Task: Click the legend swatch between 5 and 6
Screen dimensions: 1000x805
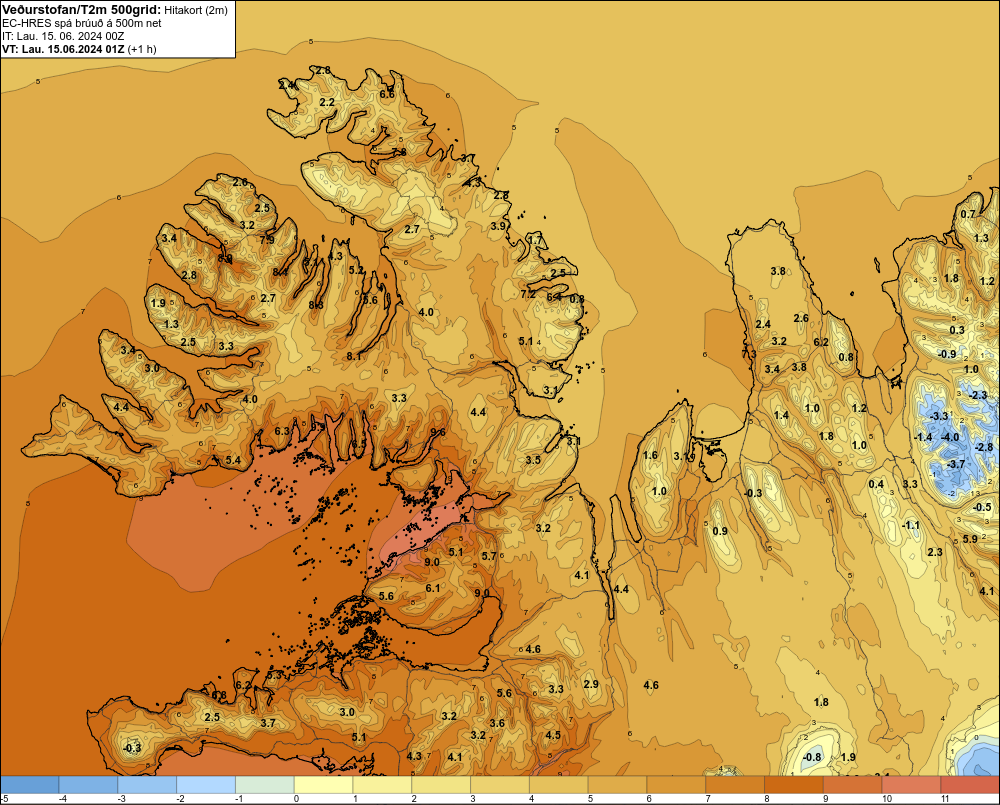Action: pyautogui.click(x=617, y=785)
